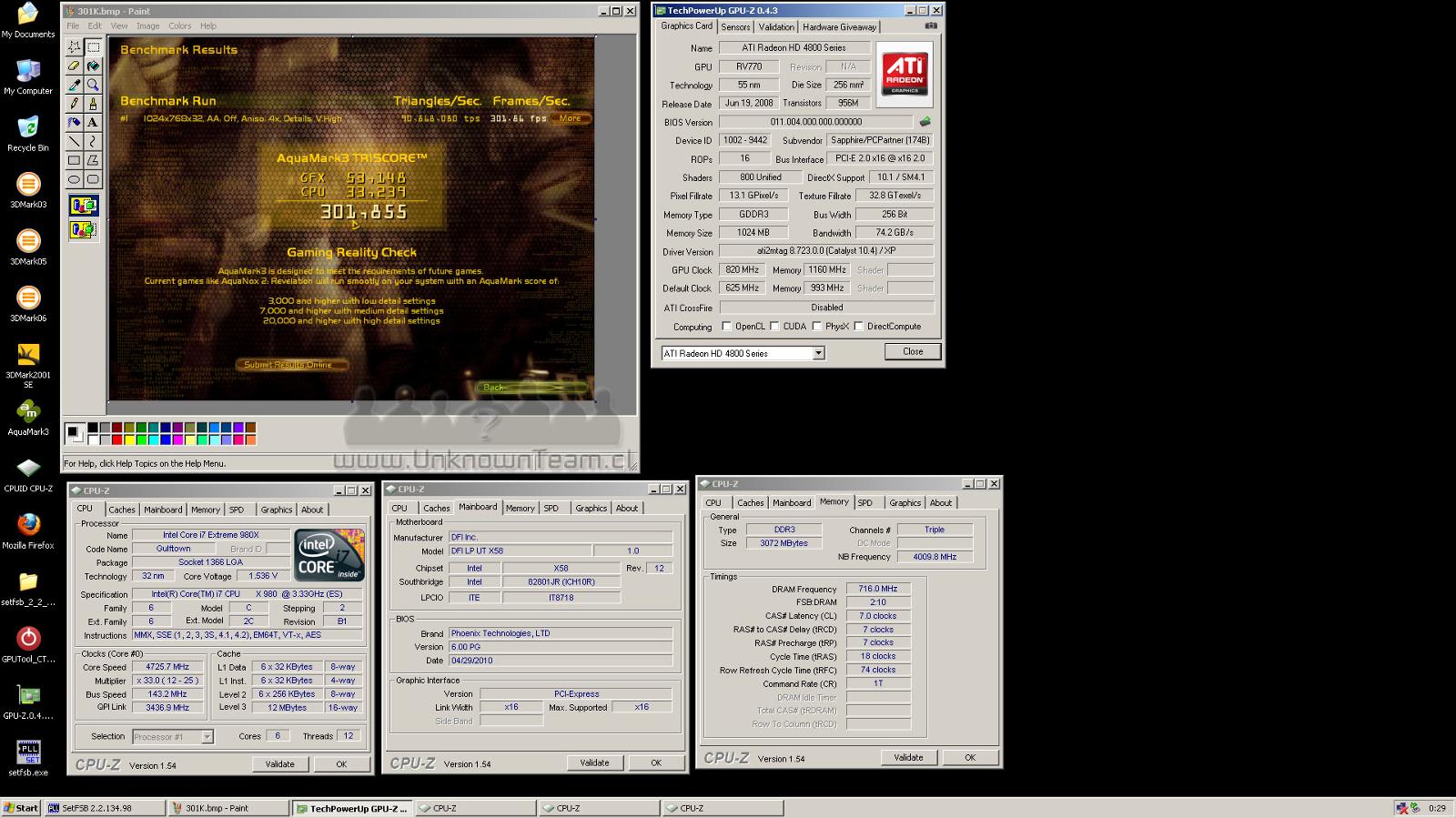Expand the Processor #1 selection dropdown
Image resolution: width=1456 pixels, height=818 pixels.
coord(207,736)
